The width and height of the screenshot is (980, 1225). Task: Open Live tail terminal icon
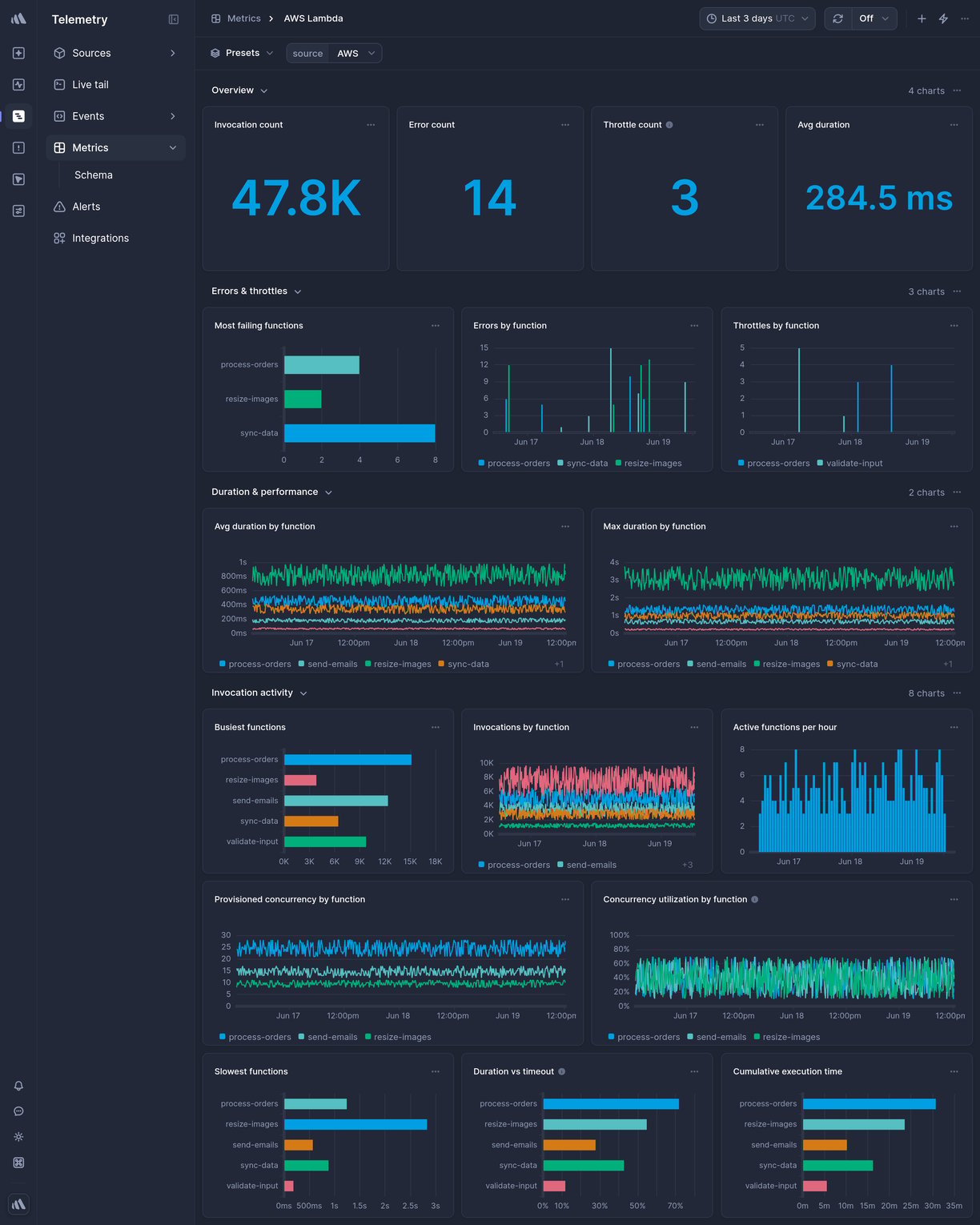(59, 84)
